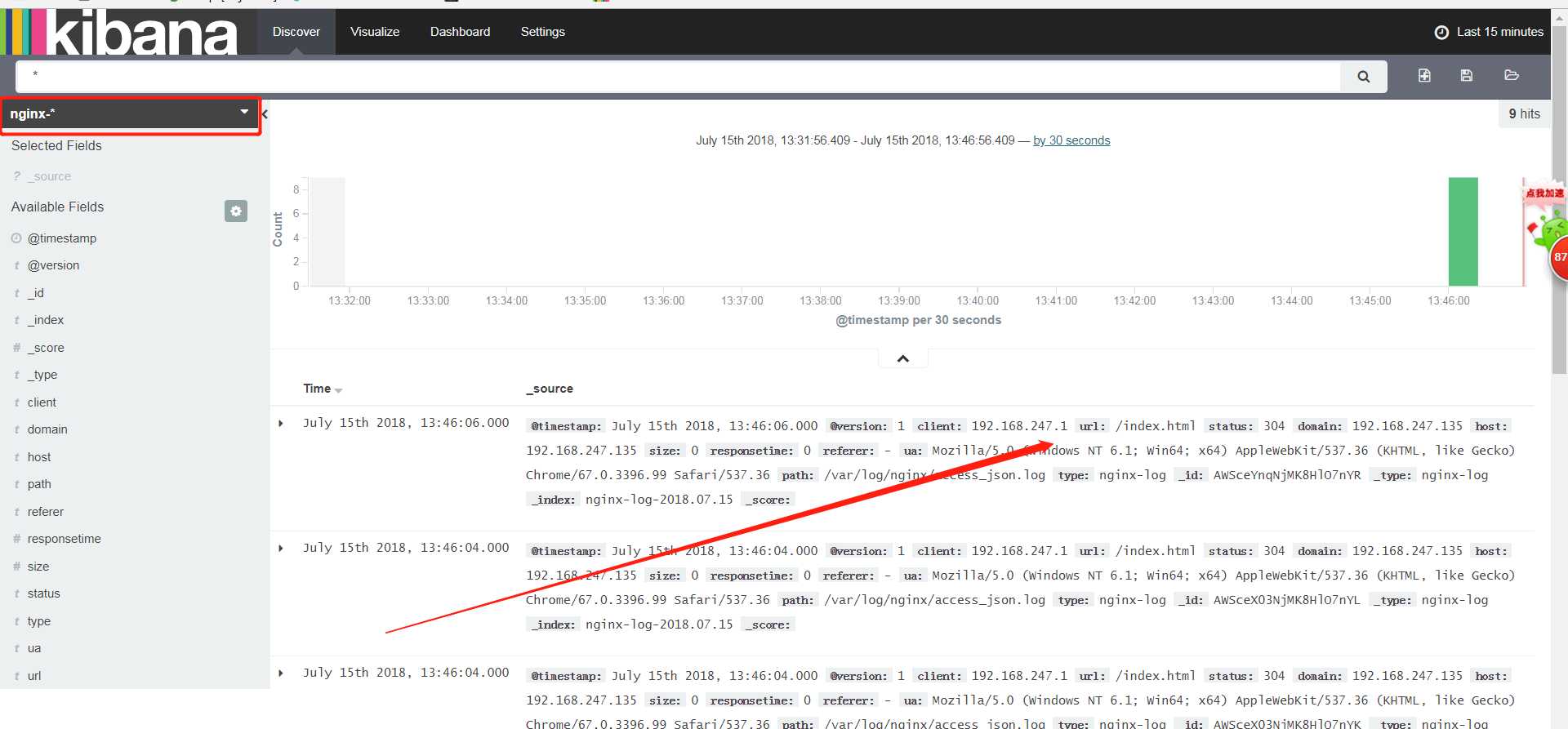
Task: Click in the query search input field
Action: (678, 77)
